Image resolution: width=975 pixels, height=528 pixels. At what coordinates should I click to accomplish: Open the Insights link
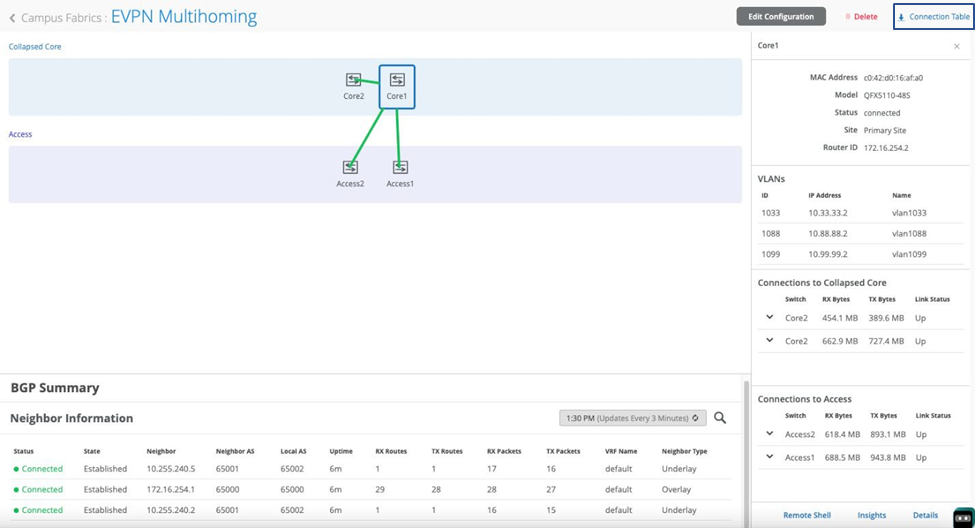(871, 515)
